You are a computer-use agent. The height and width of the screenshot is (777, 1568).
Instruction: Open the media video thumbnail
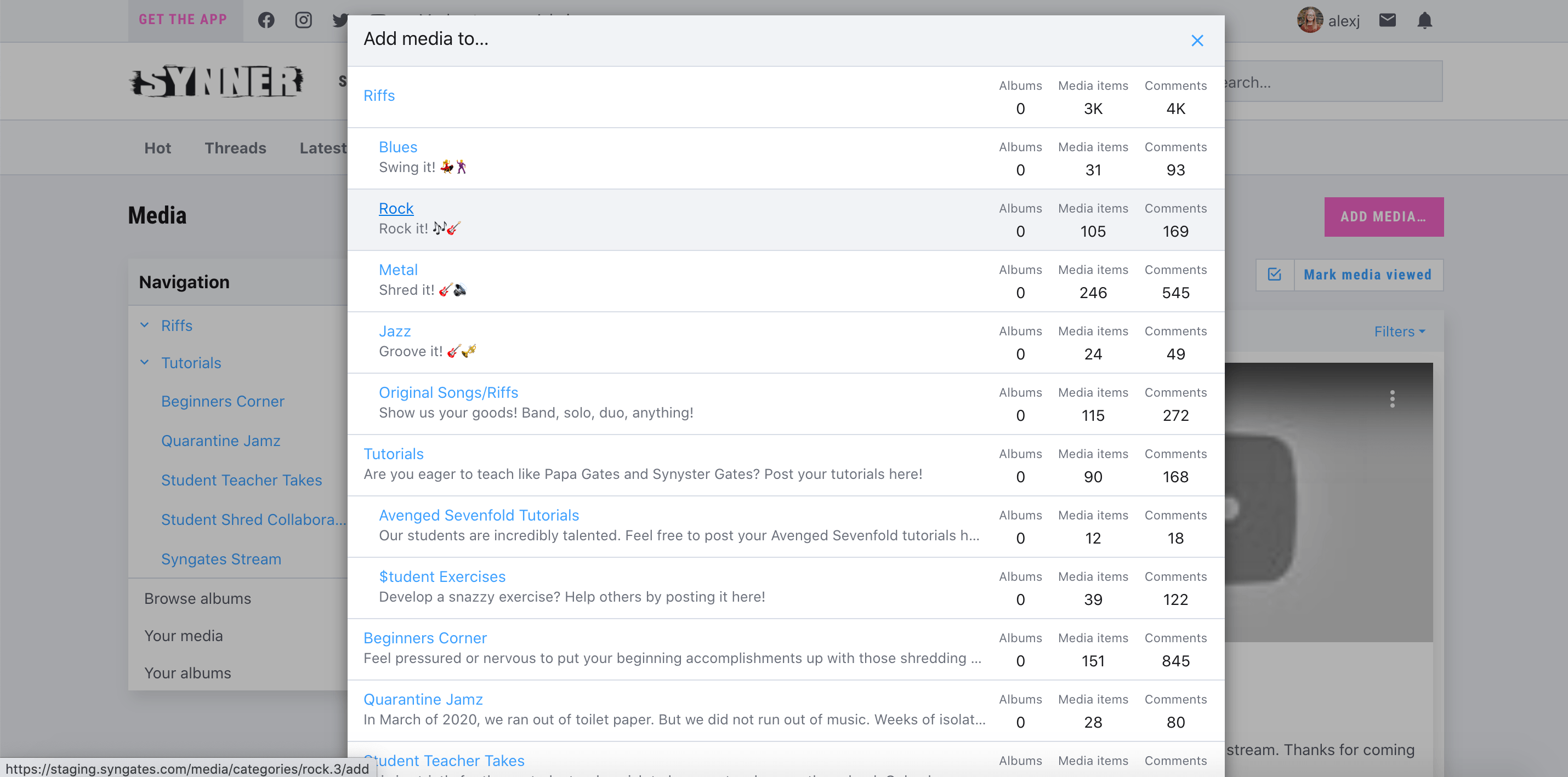pos(1328,502)
